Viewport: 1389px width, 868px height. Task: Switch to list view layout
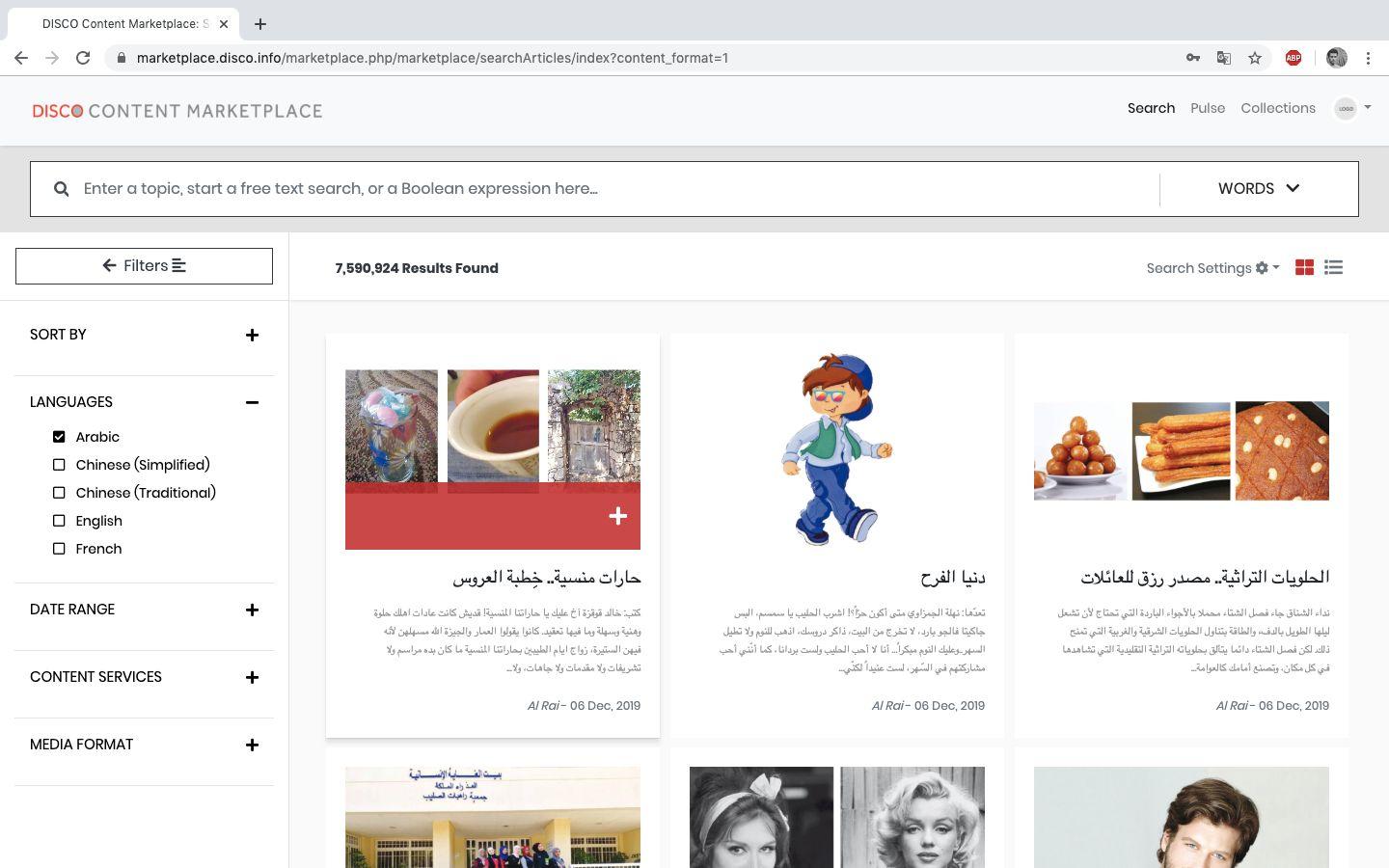(x=1333, y=267)
